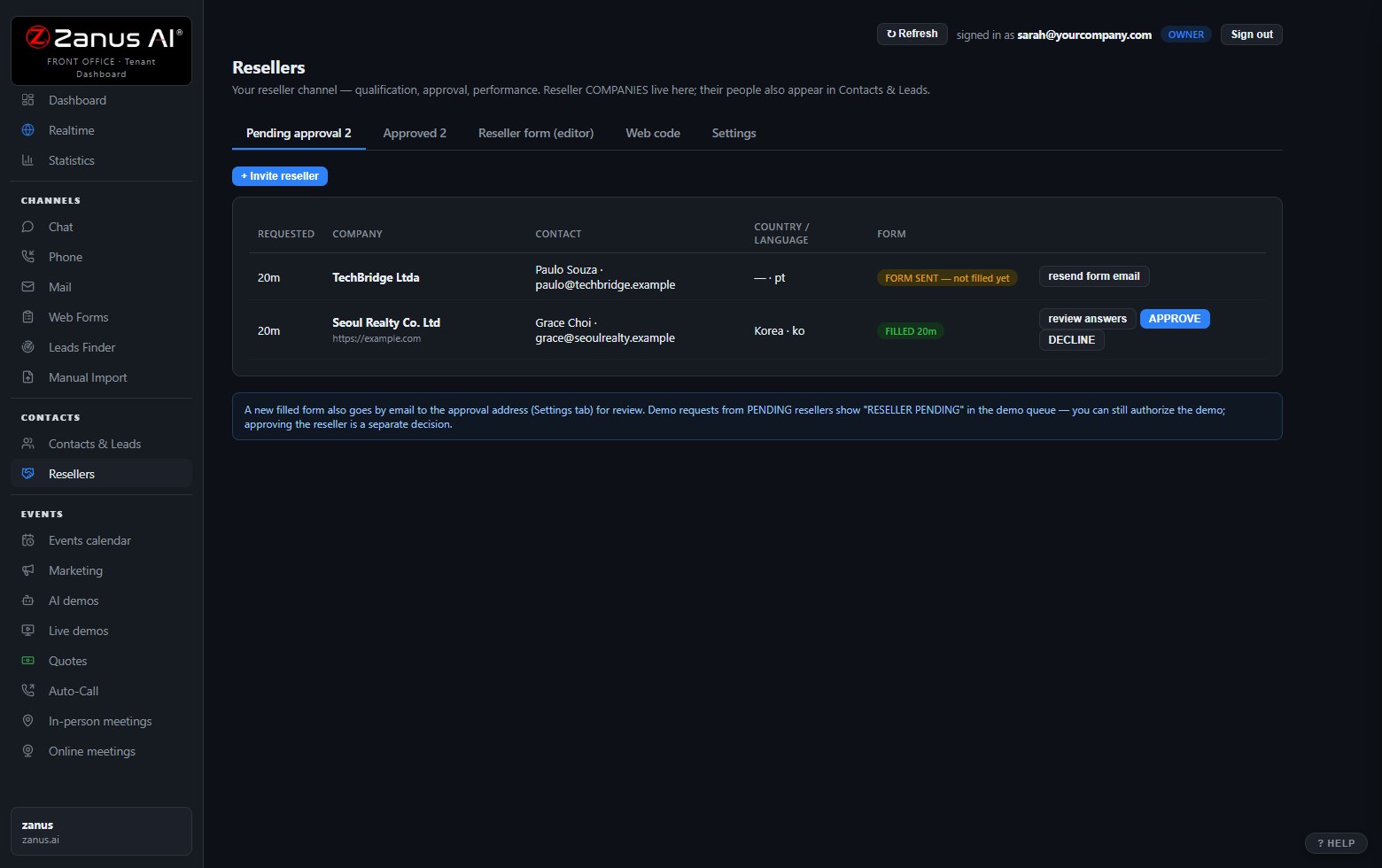The image size is (1382, 868).
Task: Click the Seoul Realty Co. Ltd company name
Action: [386, 322]
